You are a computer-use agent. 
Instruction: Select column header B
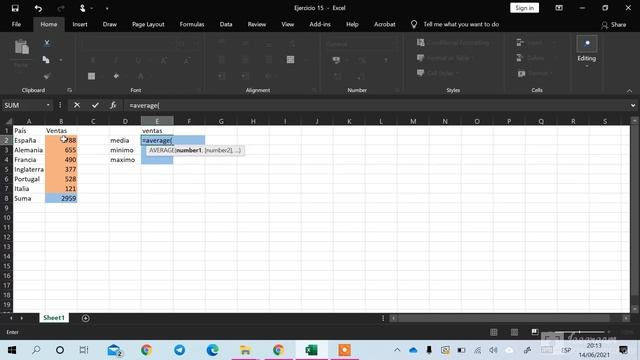pos(61,121)
